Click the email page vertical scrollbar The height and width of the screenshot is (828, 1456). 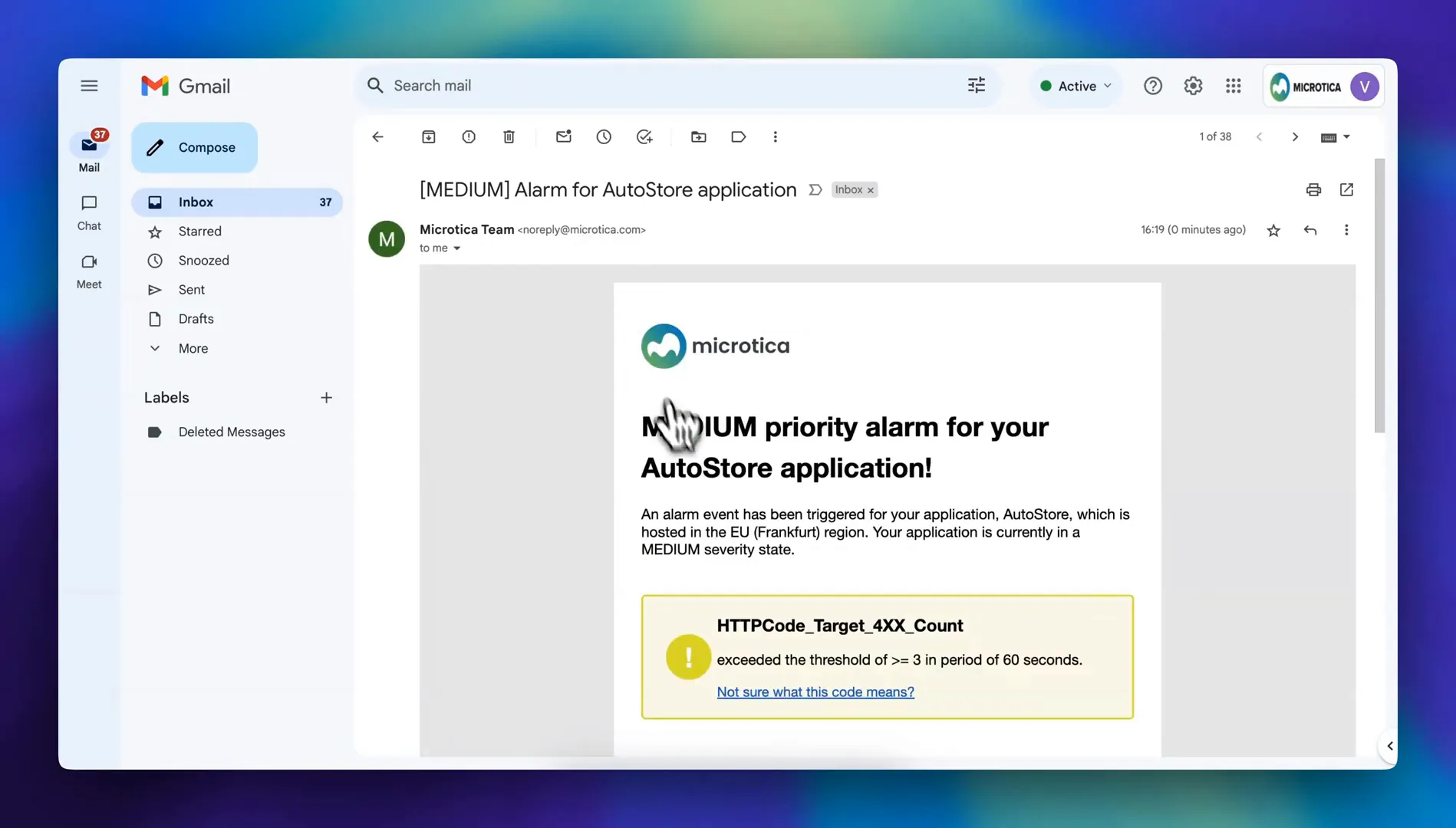click(x=1379, y=296)
